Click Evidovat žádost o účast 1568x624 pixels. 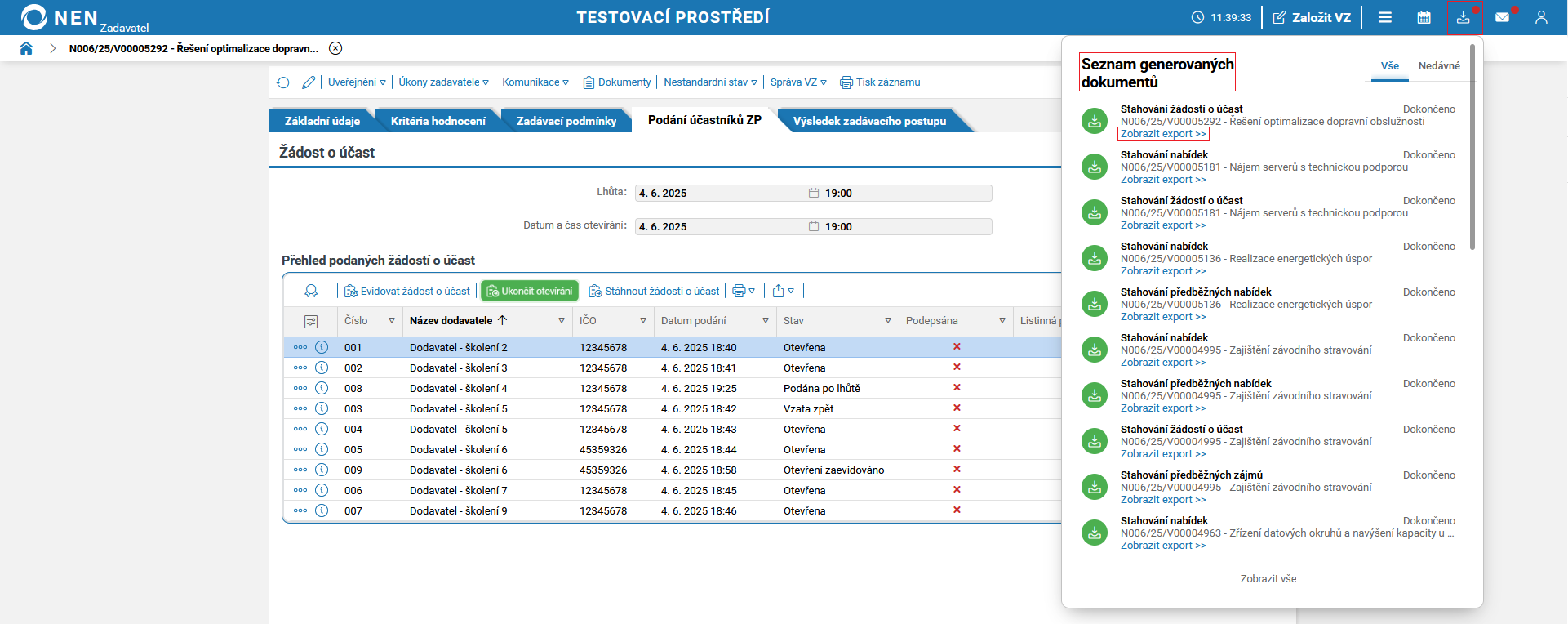407,292
